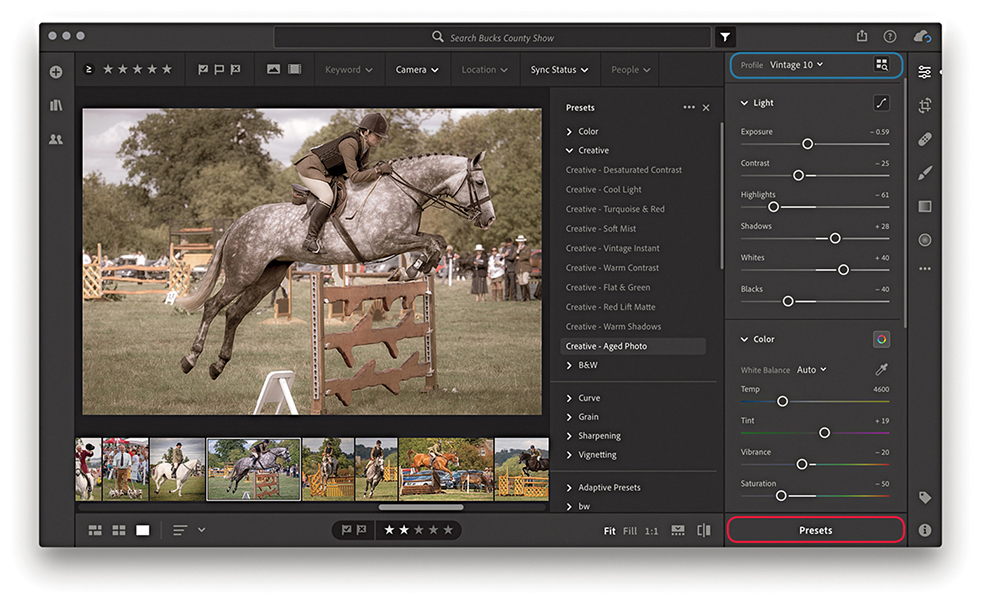Image resolution: width=981 pixels, height=603 pixels.
Task: Expand the B&W presets group
Action: (582, 366)
